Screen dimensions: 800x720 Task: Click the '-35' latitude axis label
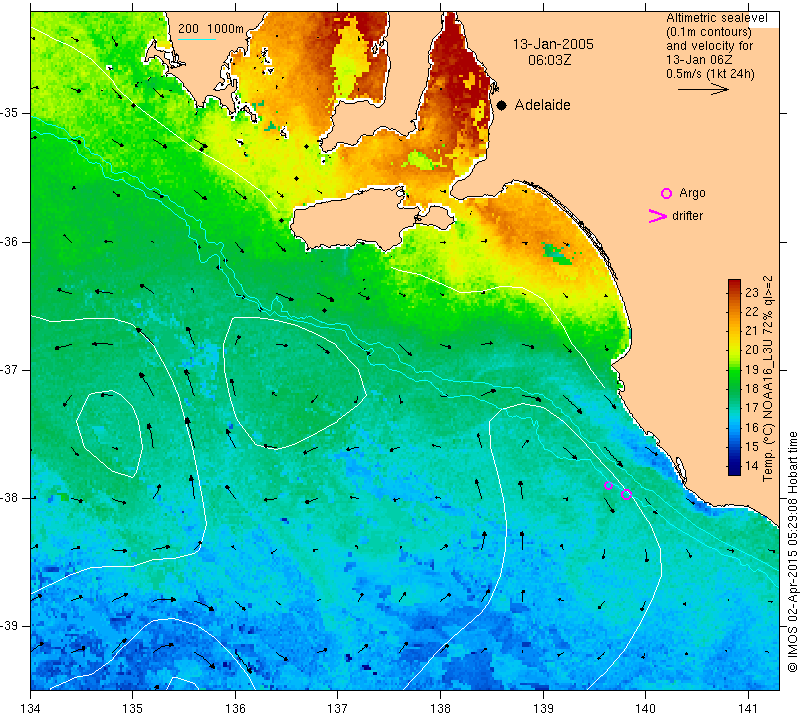pos(10,113)
